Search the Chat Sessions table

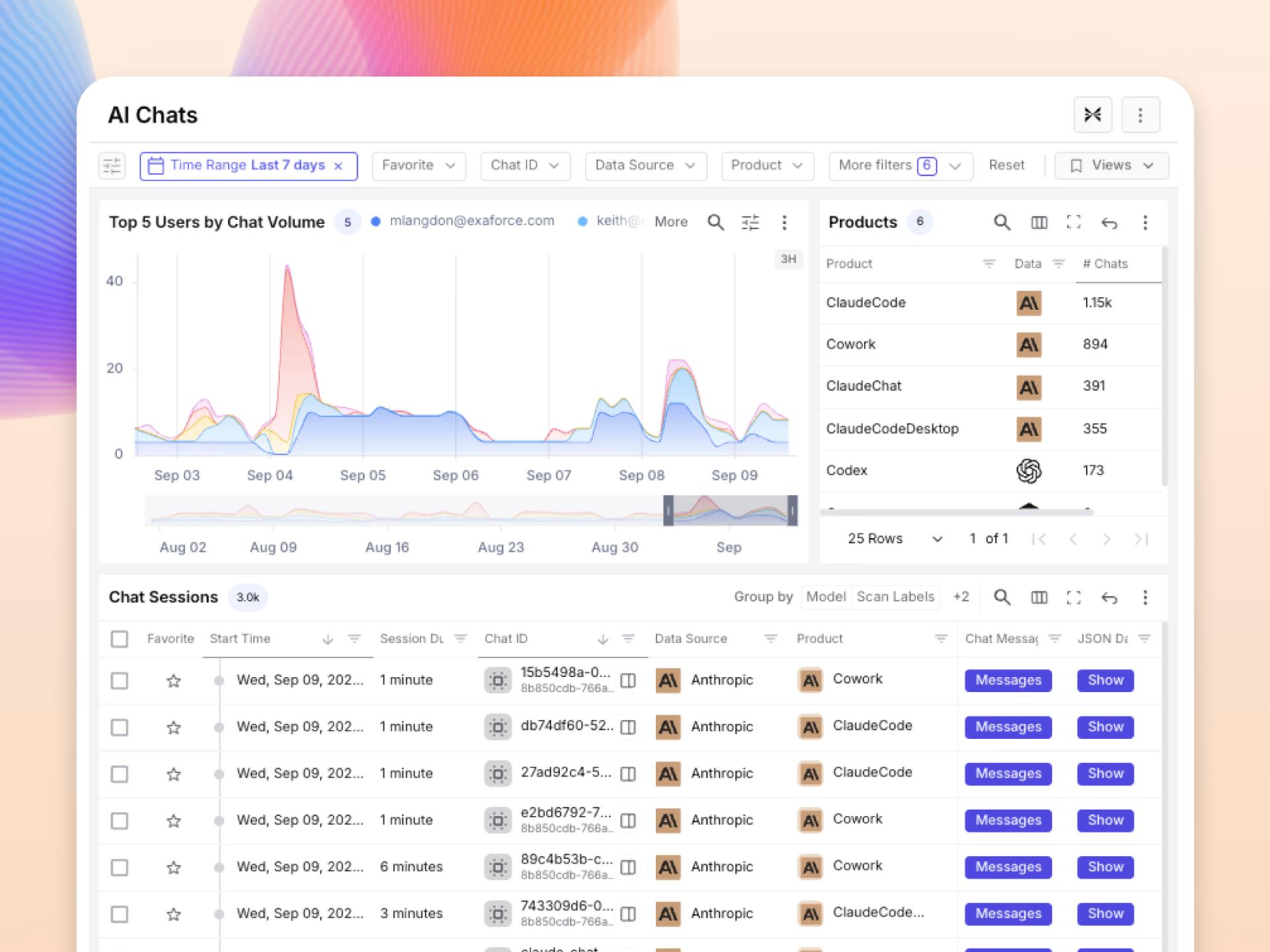tap(1002, 598)
